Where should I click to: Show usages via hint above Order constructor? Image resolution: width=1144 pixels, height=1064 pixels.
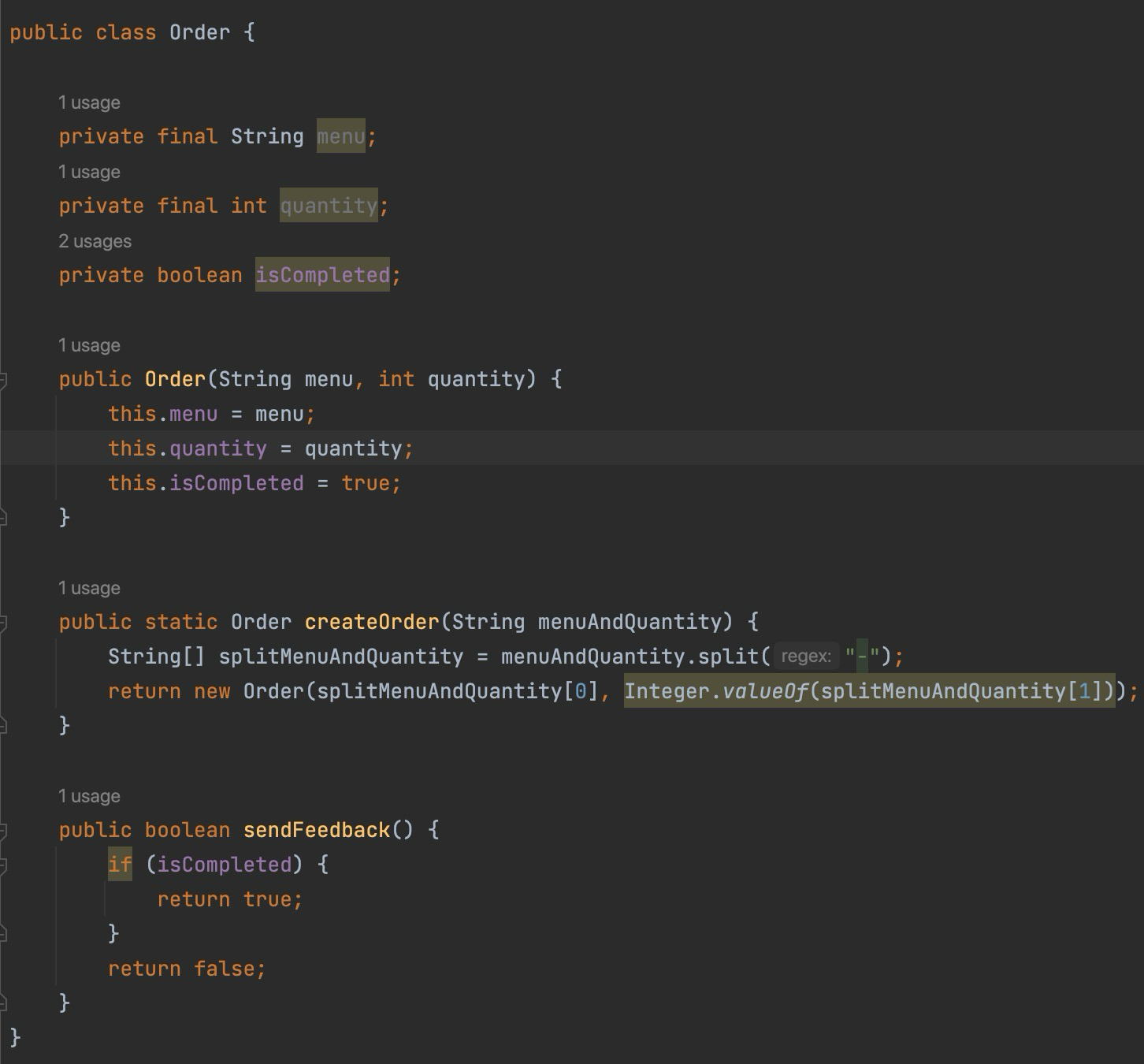coord(89,345)
